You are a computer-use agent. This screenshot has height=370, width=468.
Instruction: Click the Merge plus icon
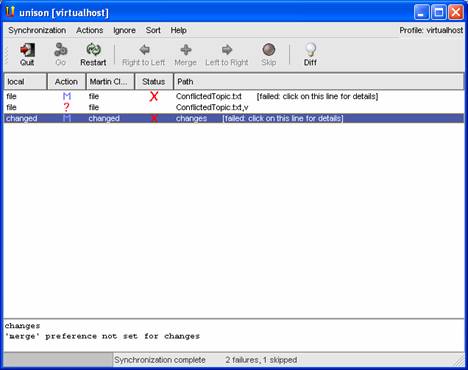click(x=186, y=50)
